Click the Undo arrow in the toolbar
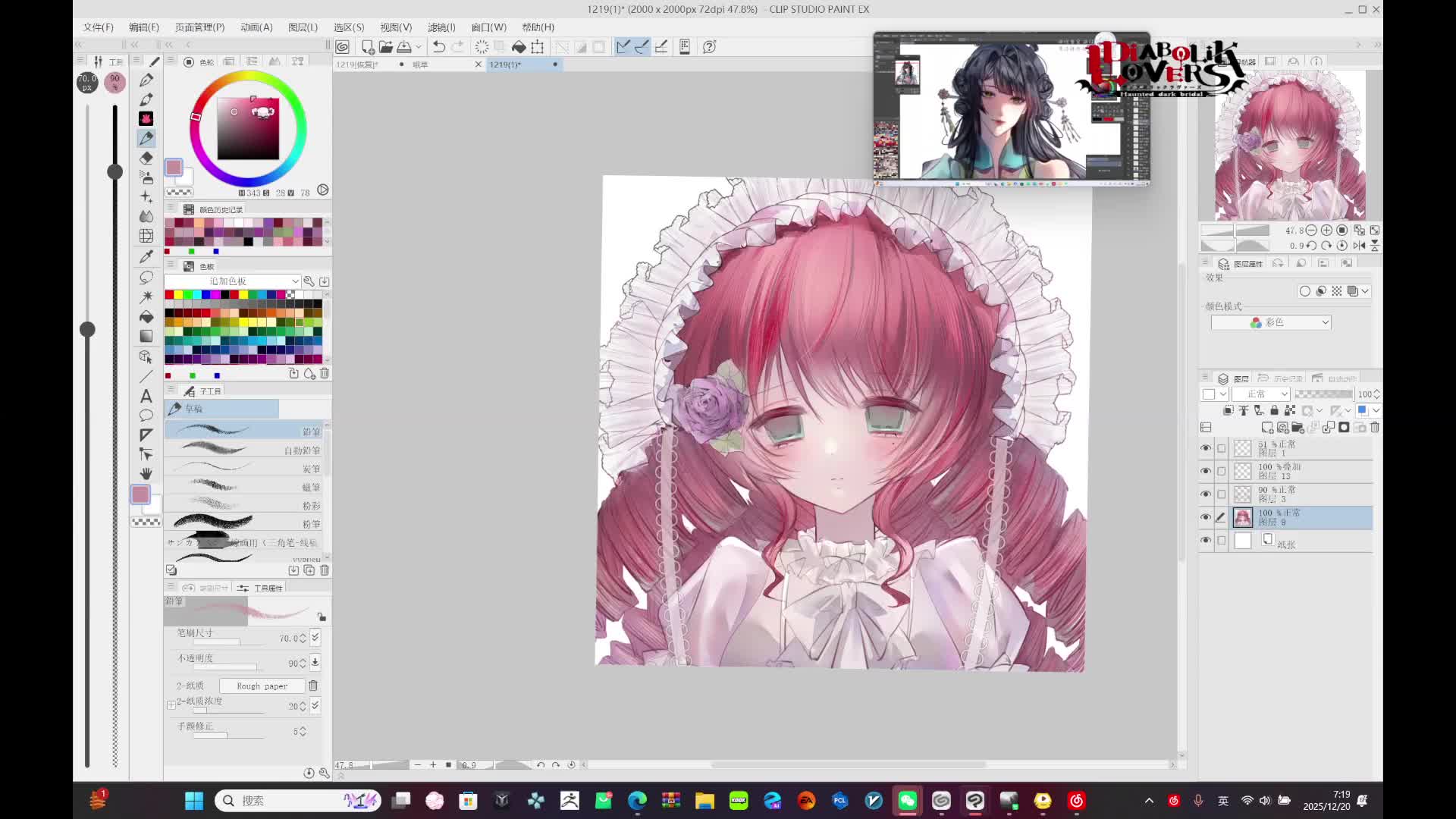Viewport: 1456px width, 819px height. 438,47
